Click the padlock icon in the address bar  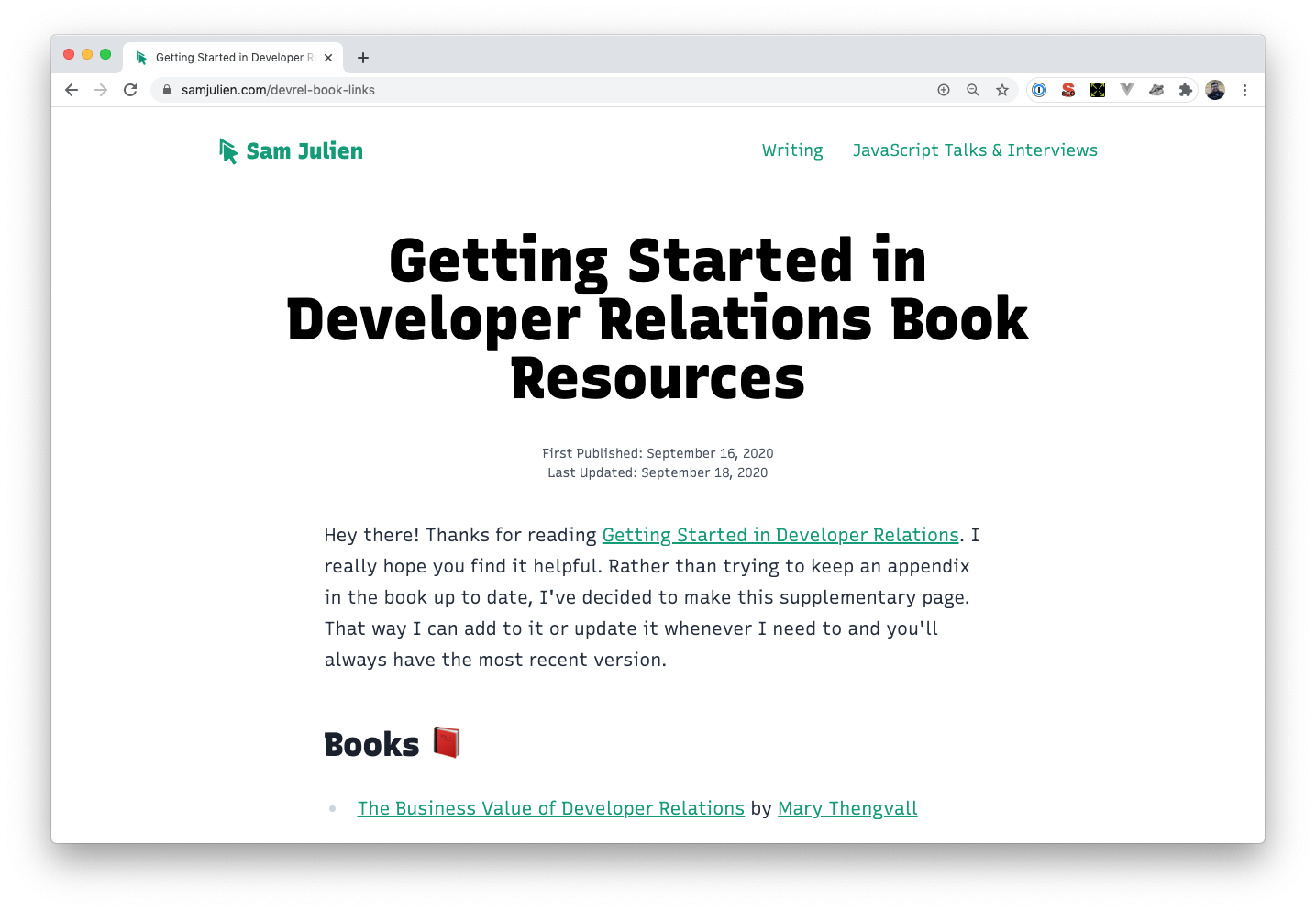pos(166,90)
